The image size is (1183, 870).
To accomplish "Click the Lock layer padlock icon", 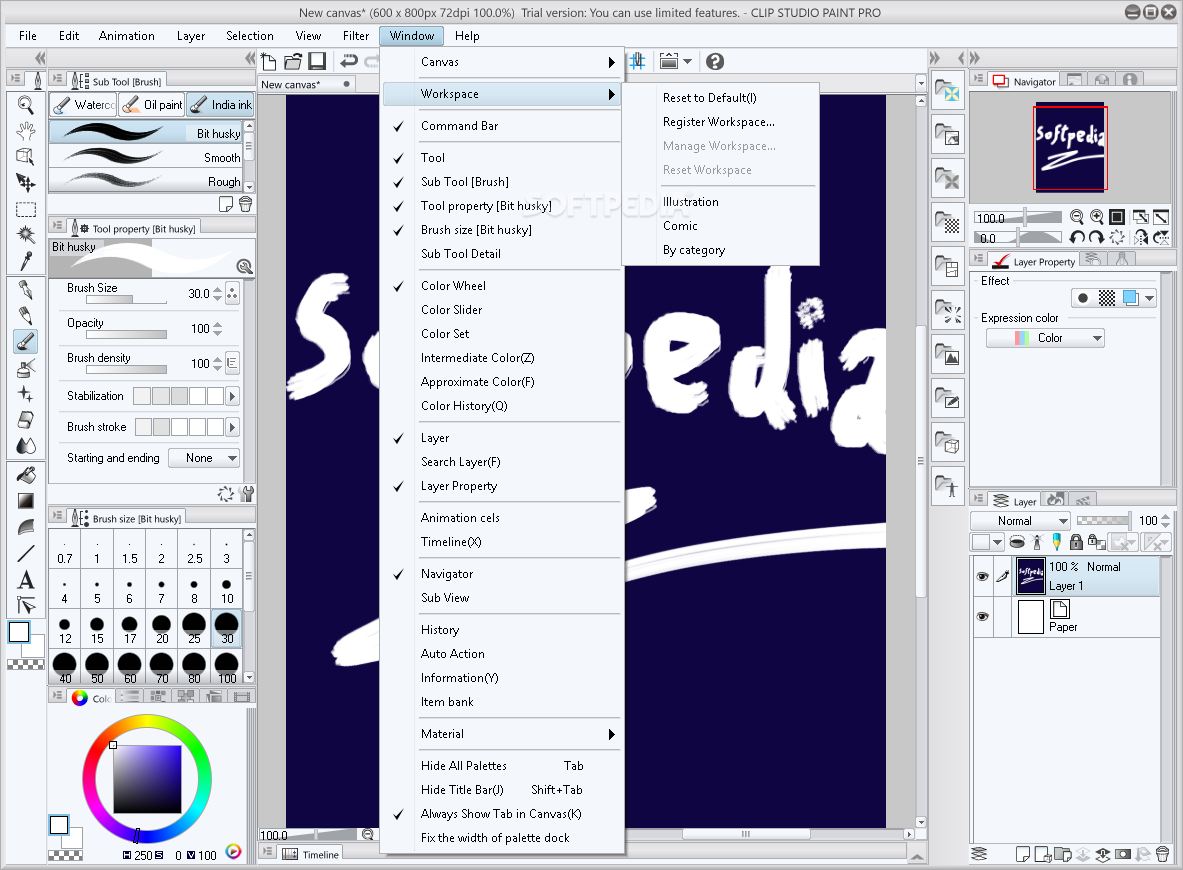I will click(x=1077, y=542).
